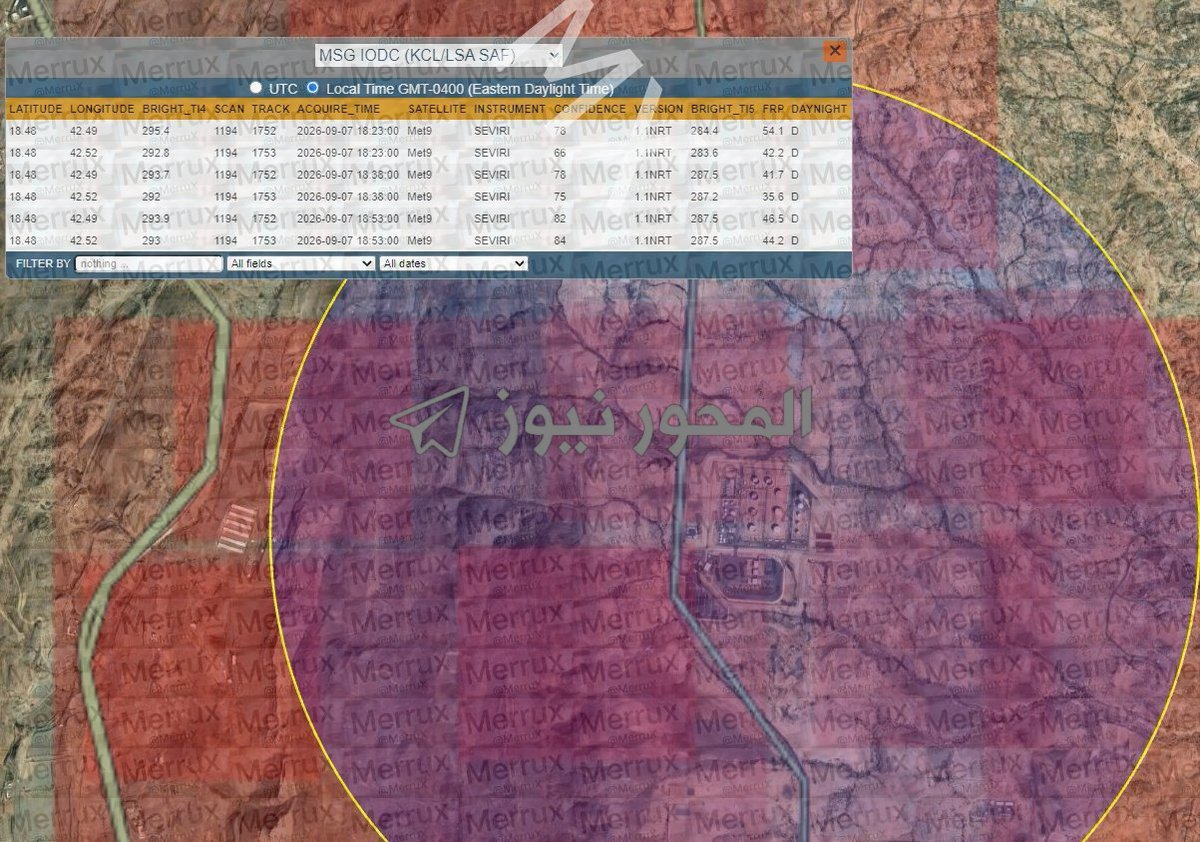Select the UTC time radio button
The height and width of the screenshot is (842, 1200).
256,88
